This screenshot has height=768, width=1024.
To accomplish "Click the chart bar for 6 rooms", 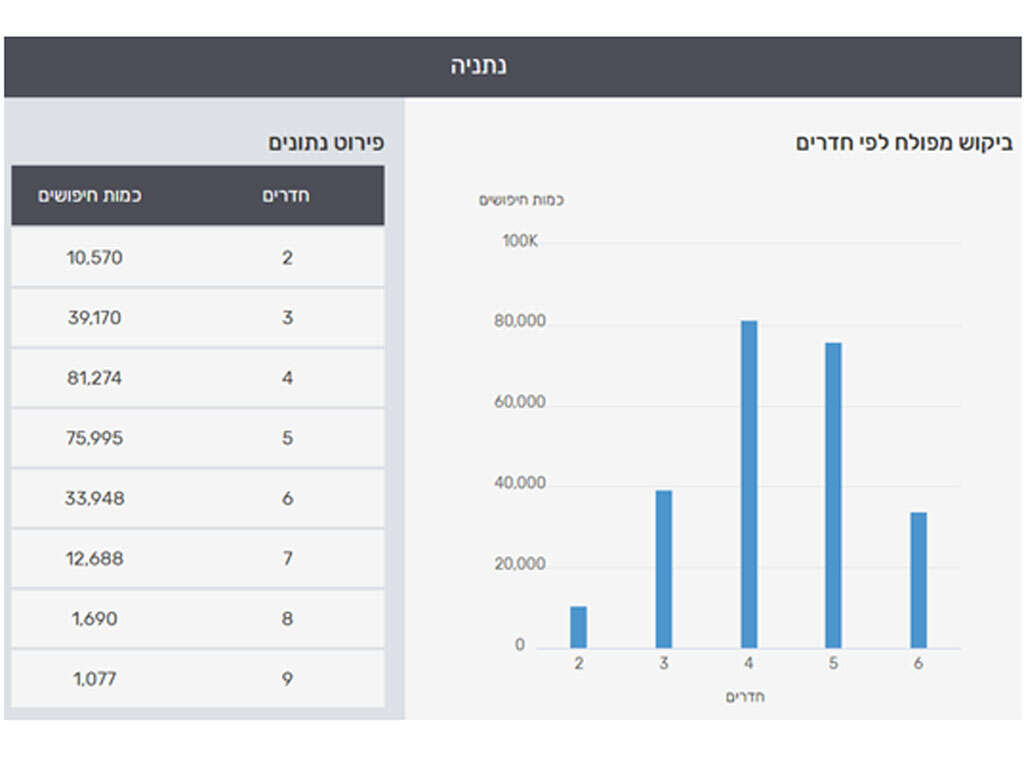I will [x=918, y=580].
